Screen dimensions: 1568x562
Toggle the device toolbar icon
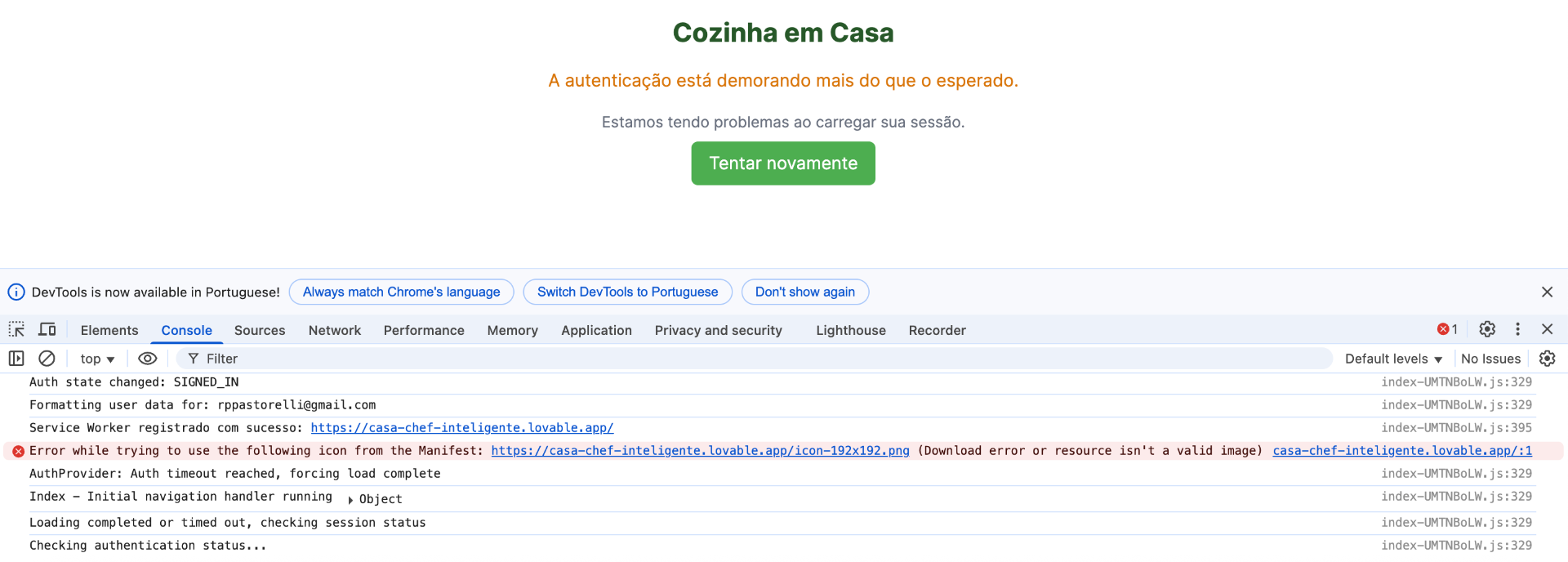pos(47,330)
